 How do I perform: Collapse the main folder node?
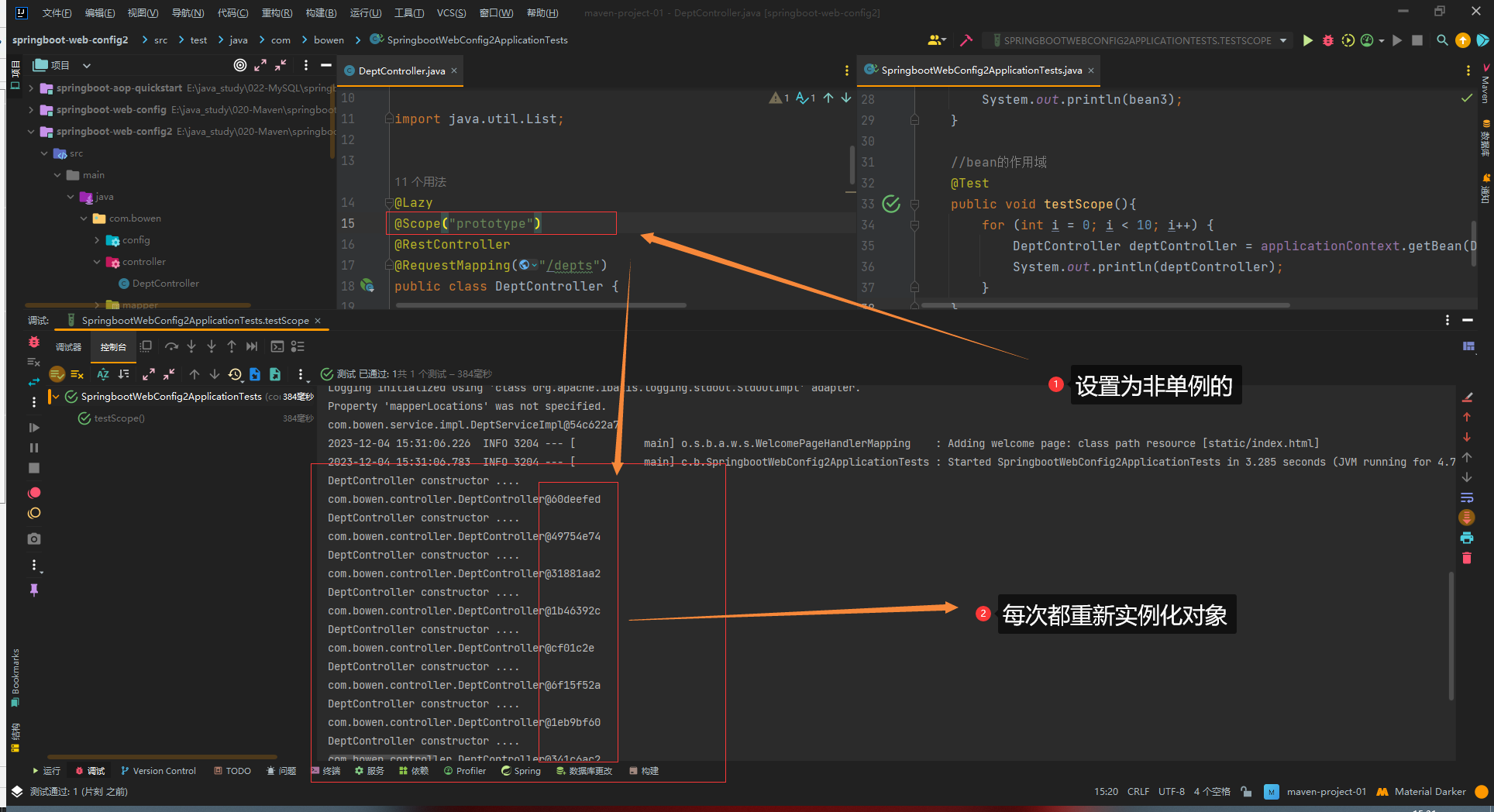point(57,175)
